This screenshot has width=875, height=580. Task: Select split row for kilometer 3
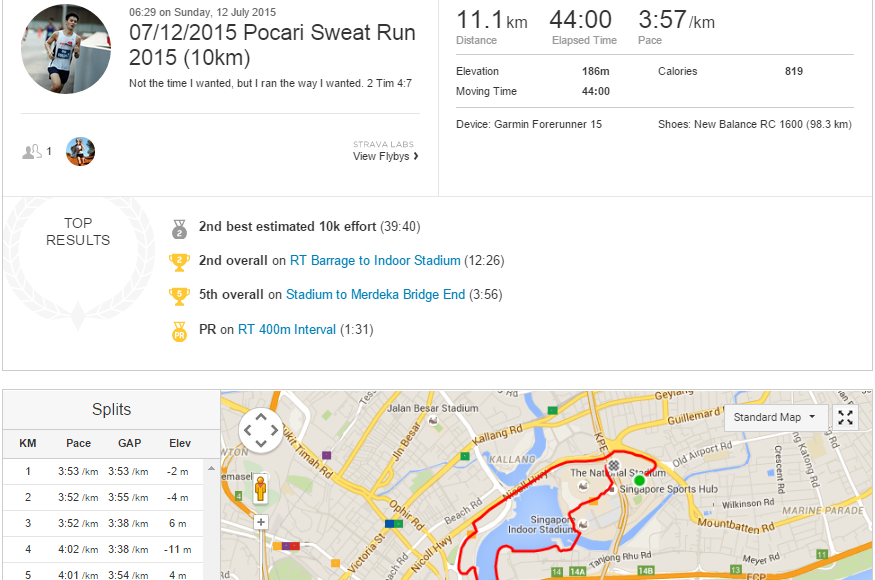click(x=103, y=523)
